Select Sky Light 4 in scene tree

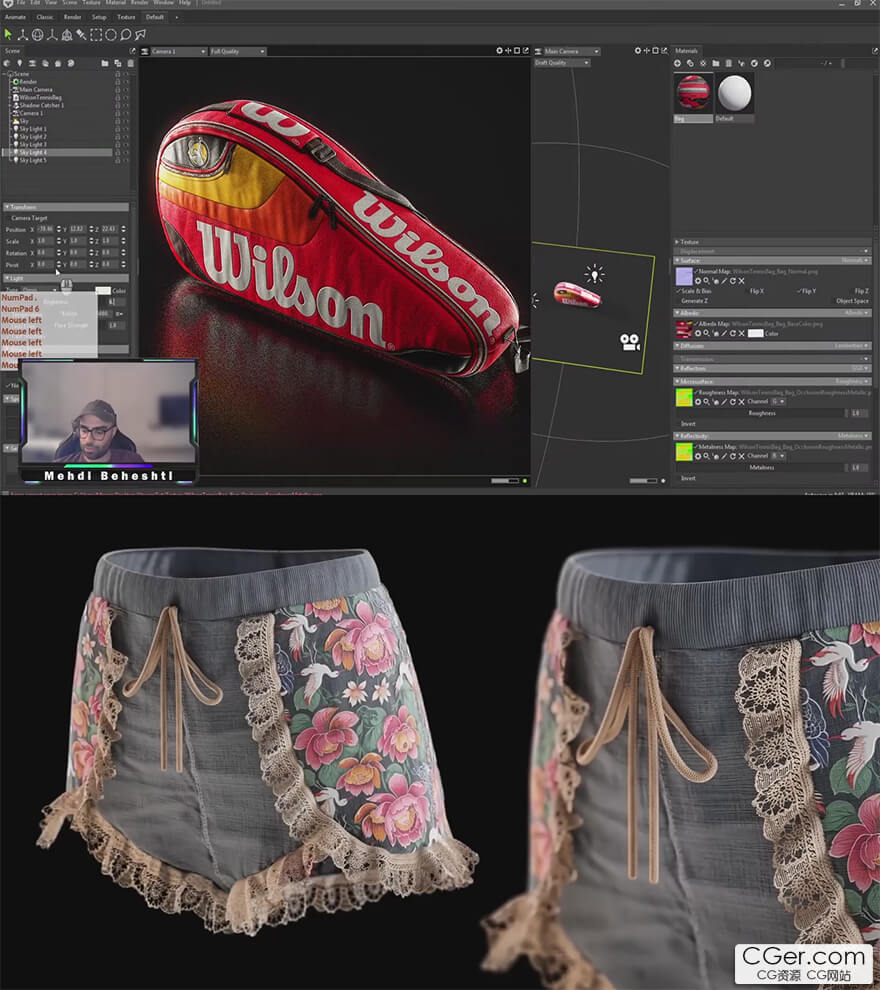pos(58,152)
